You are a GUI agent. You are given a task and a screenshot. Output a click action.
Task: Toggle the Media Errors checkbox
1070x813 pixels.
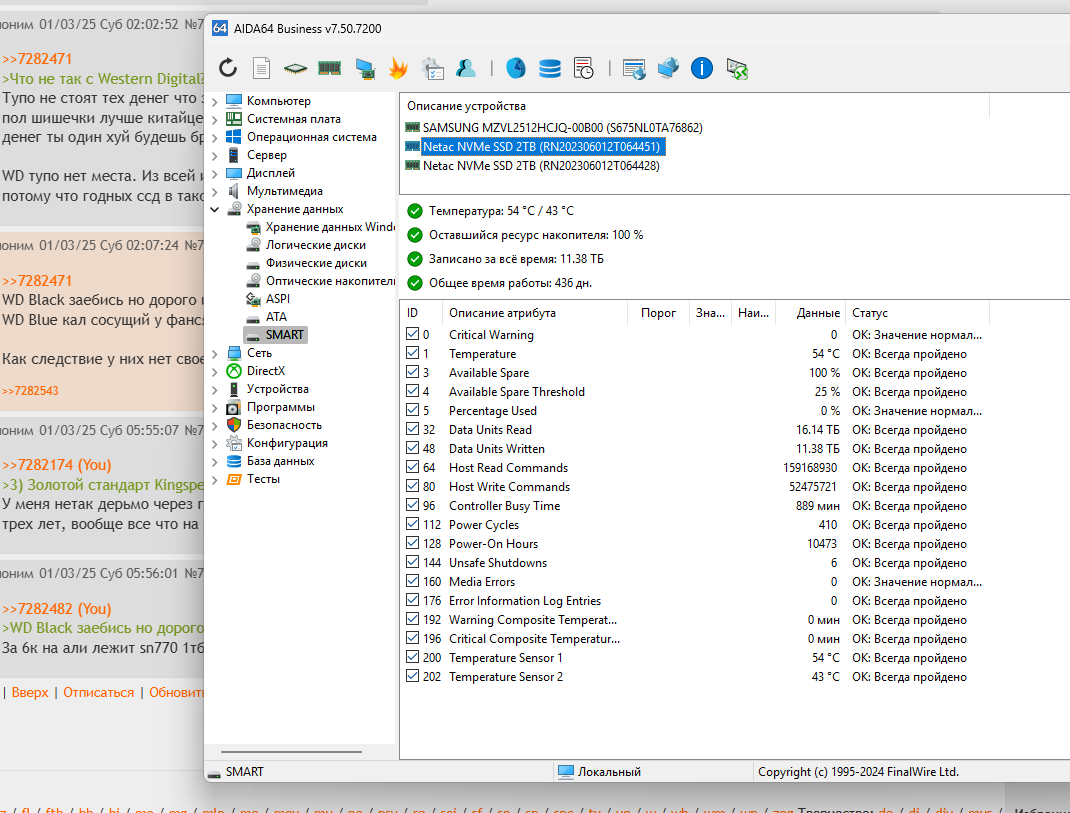(412, 581)
